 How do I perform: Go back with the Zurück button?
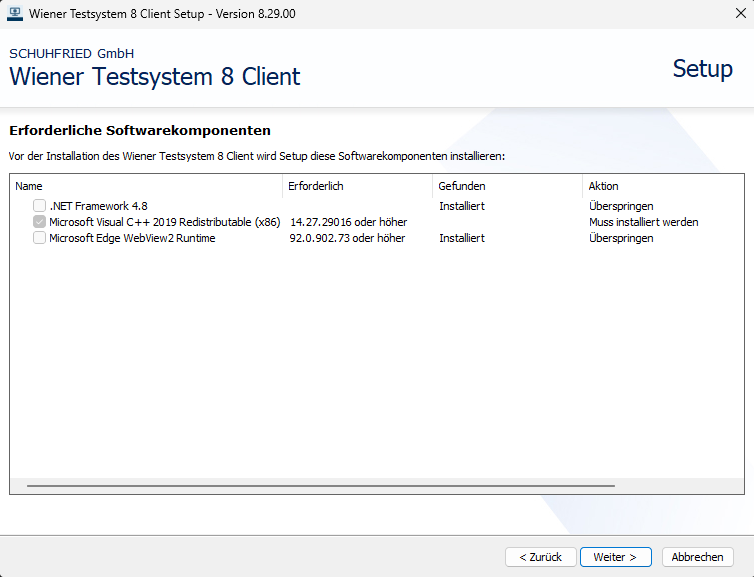click(x=540, y=557)
